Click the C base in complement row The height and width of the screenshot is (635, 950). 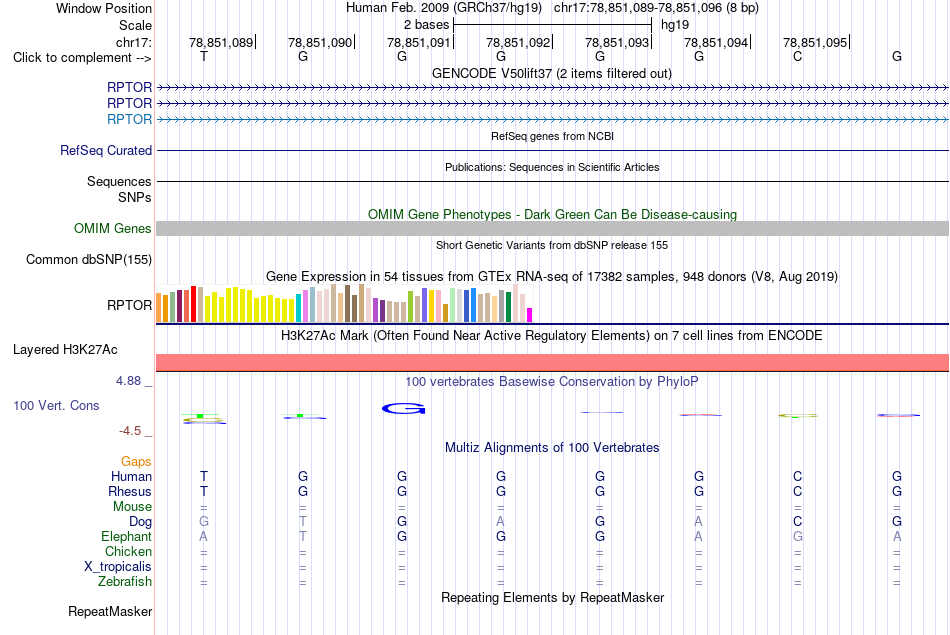pyautogui.click(x=797, y=56)
